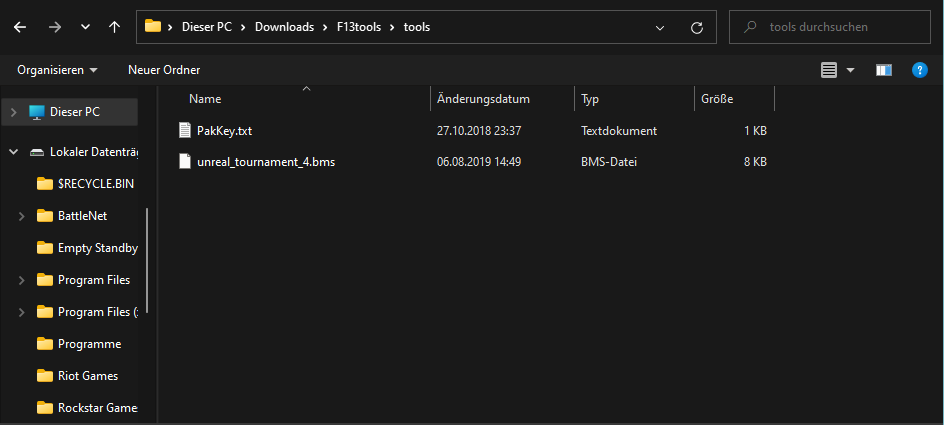944x425 pixels.
Task: Expand the BattleNet folder tree node
Action: 22,216
